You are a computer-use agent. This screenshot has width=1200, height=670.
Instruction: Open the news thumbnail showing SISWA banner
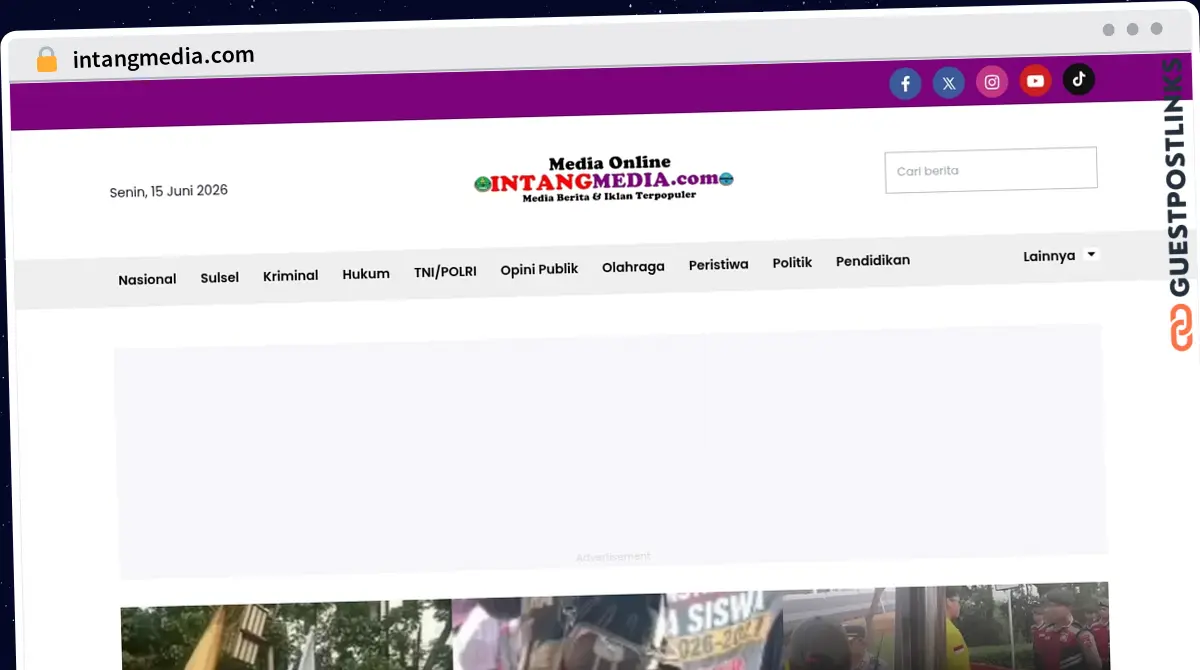(x=618, y=630)
